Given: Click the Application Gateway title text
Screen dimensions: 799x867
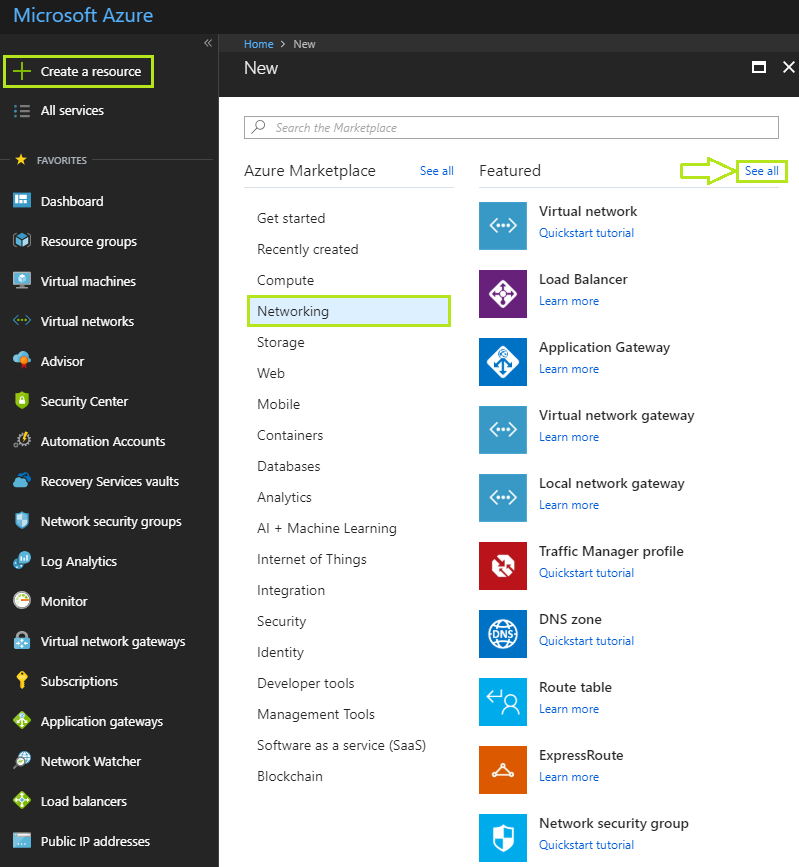Looking at the screenshot, I should click(x=604, y=347).
